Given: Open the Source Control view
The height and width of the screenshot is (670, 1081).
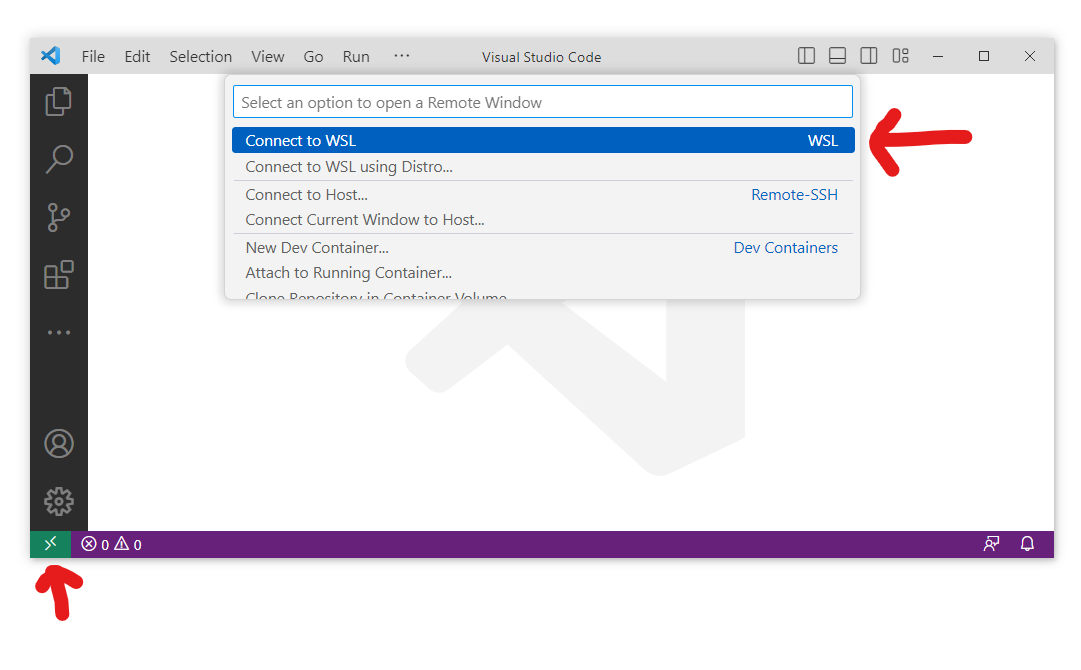Looking at the screenshot, I should [59, 217].
